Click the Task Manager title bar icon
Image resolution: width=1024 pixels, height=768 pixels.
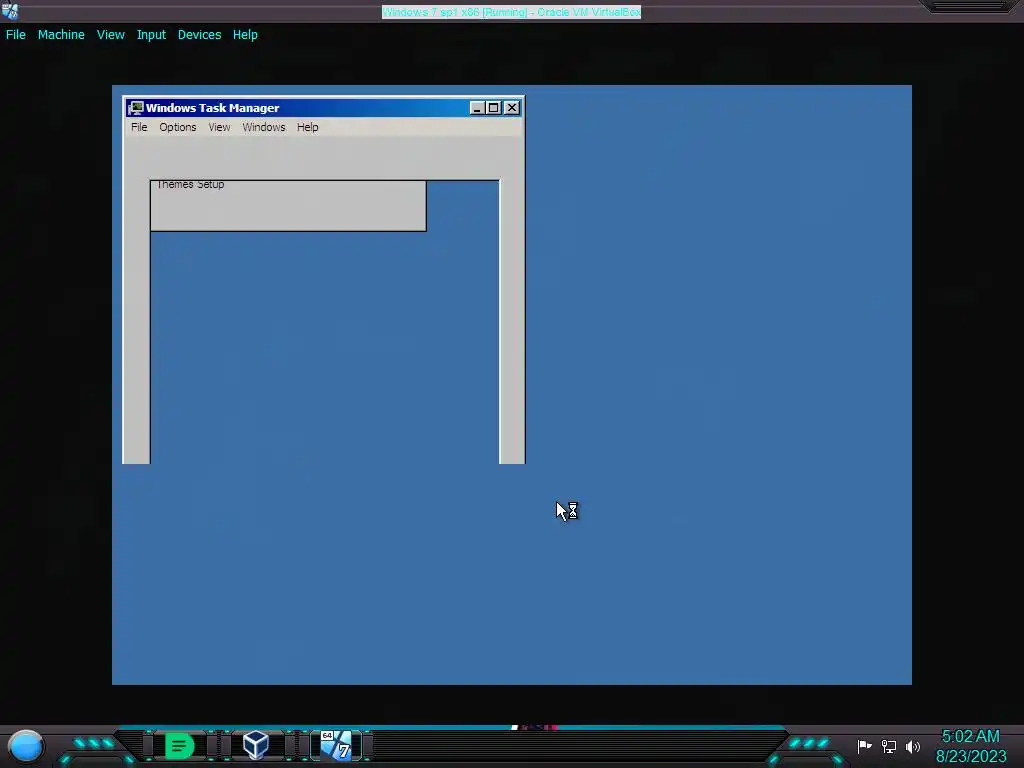click(x=136, y=108)
